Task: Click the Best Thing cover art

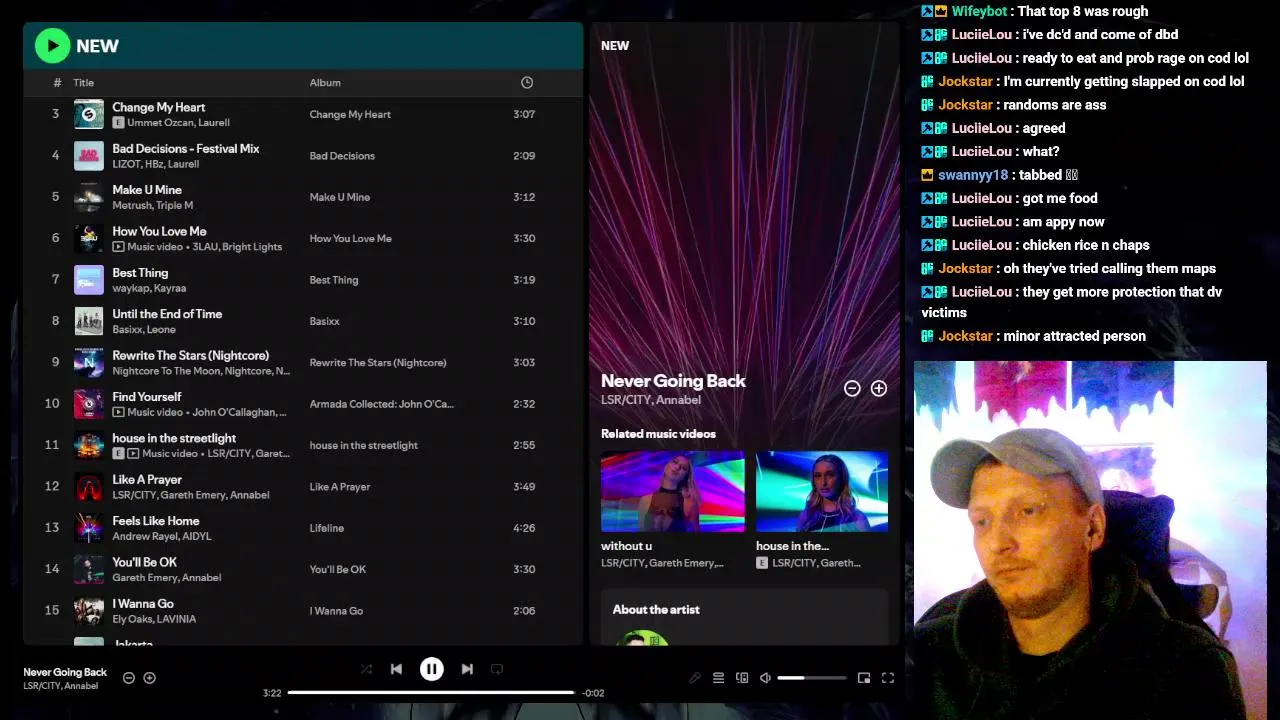Action: coord(89,280)
